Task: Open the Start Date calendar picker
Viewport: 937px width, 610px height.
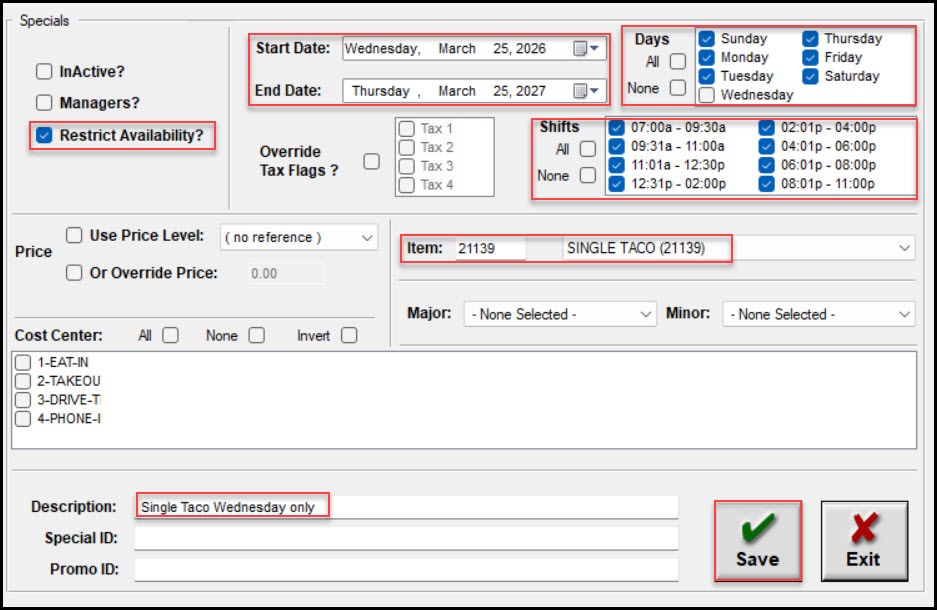Action: pos(586,49)
